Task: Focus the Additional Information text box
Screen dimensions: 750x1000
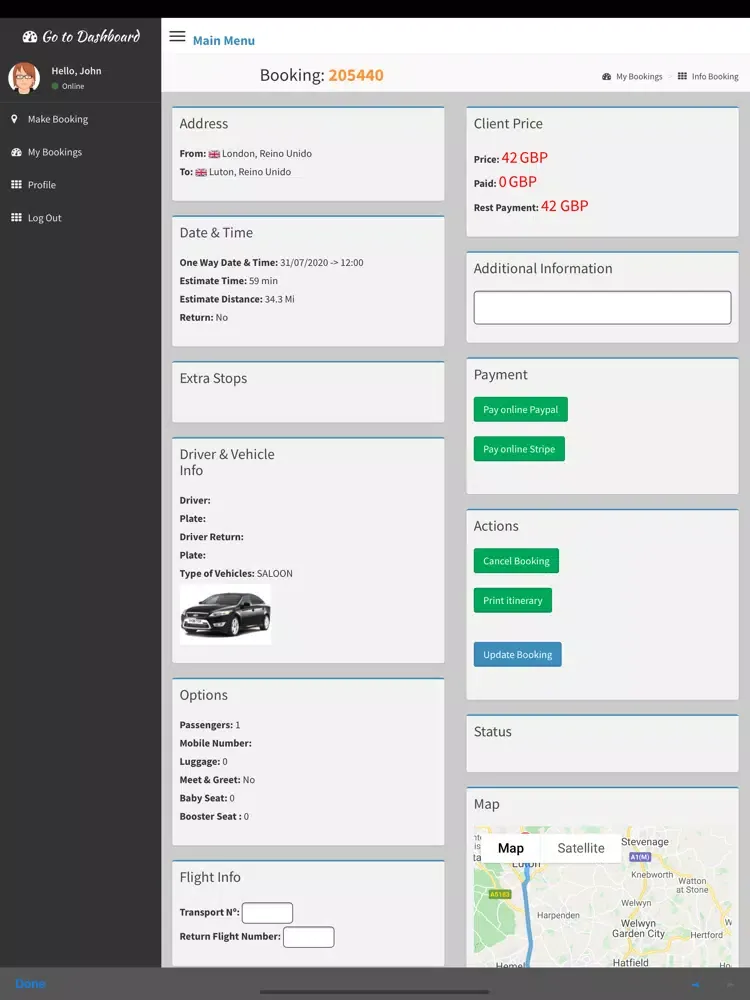Action: pyautogui.click(x=602, y=308)
